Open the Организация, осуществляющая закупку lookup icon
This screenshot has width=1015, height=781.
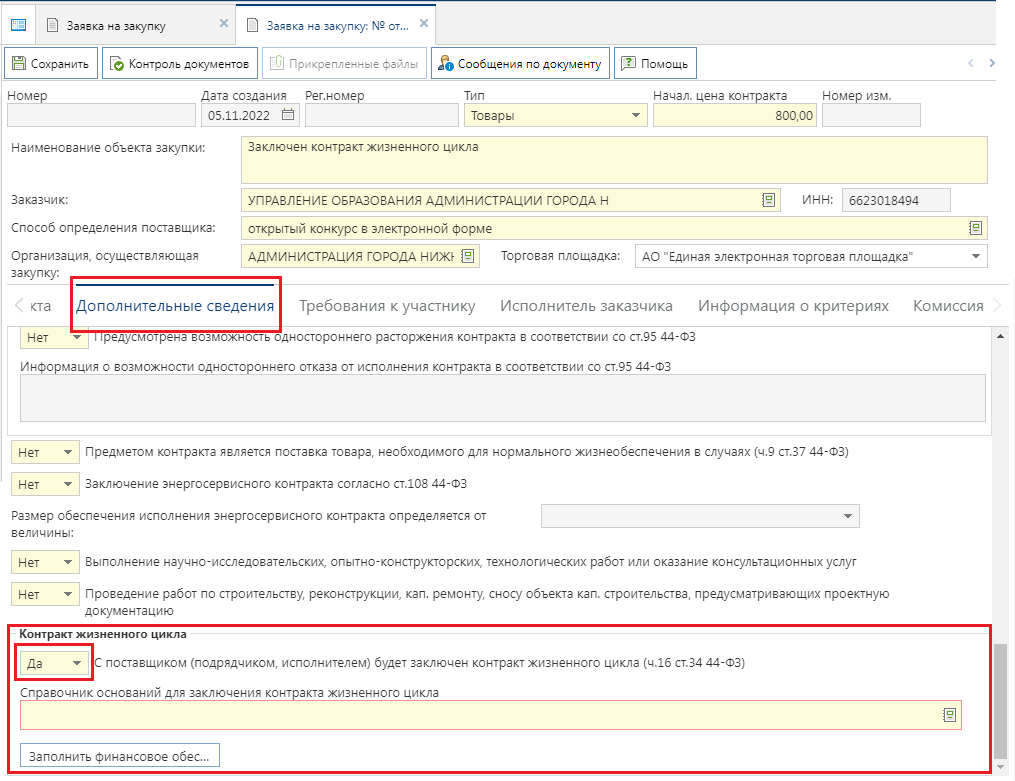point(467,256)
